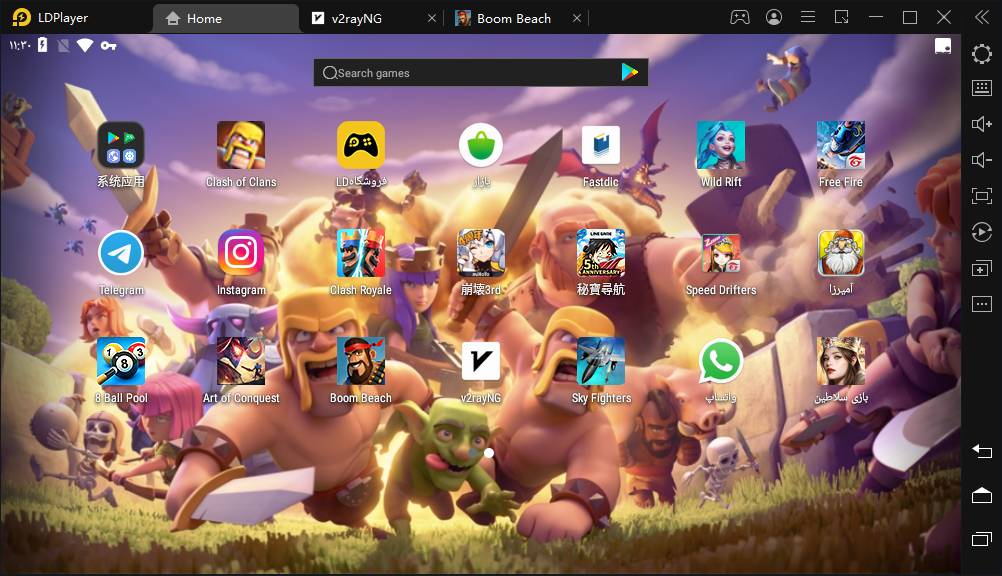Open the Amirza game icon
Viewport: 1002px width, 576px height.
[x=841, y=253]
